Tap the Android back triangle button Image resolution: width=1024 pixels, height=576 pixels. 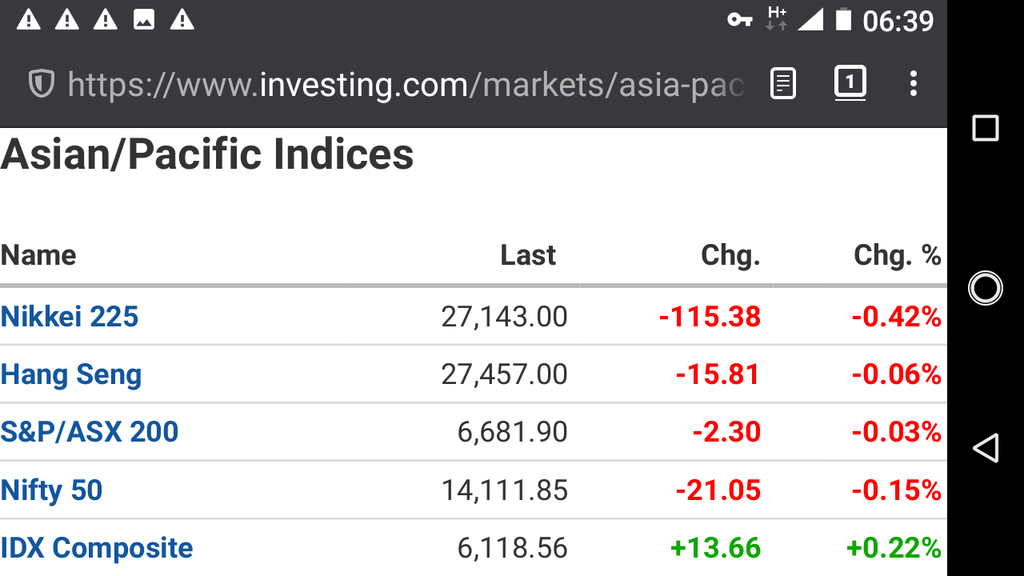pos(985,448)
